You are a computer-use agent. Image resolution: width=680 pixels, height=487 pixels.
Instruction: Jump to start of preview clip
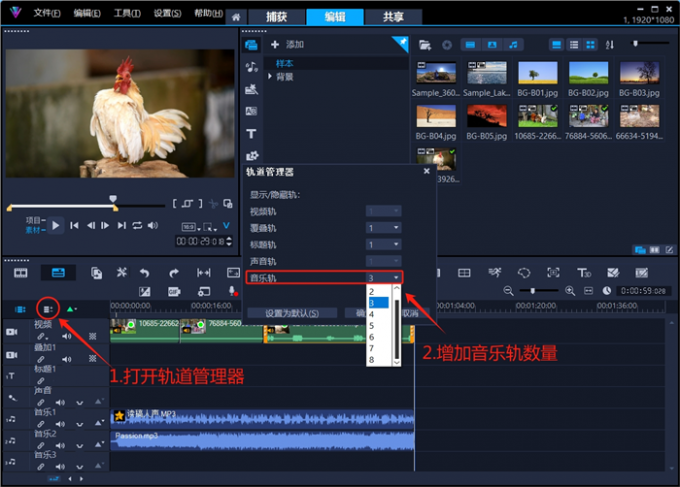(75, 226)
